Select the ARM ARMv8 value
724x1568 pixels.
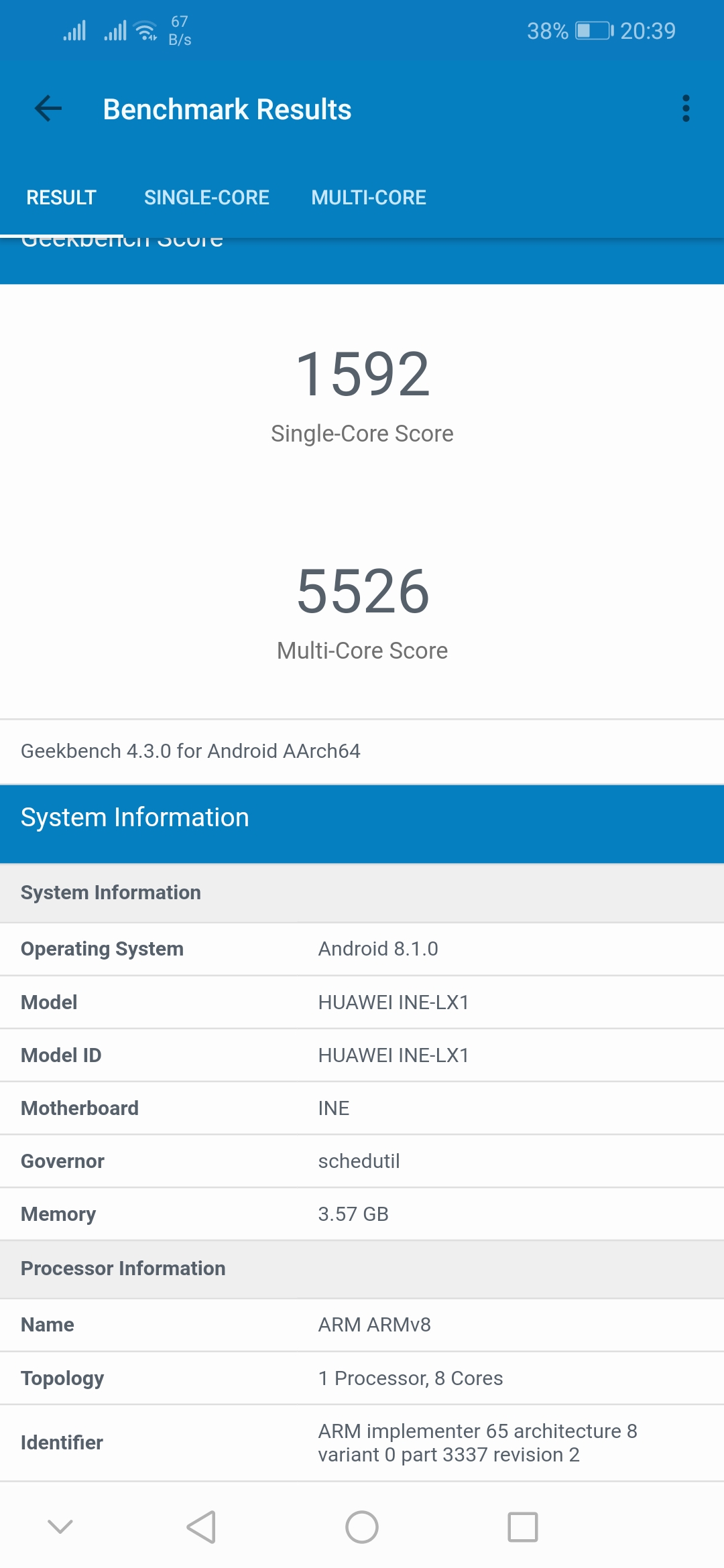(374, 1325)
